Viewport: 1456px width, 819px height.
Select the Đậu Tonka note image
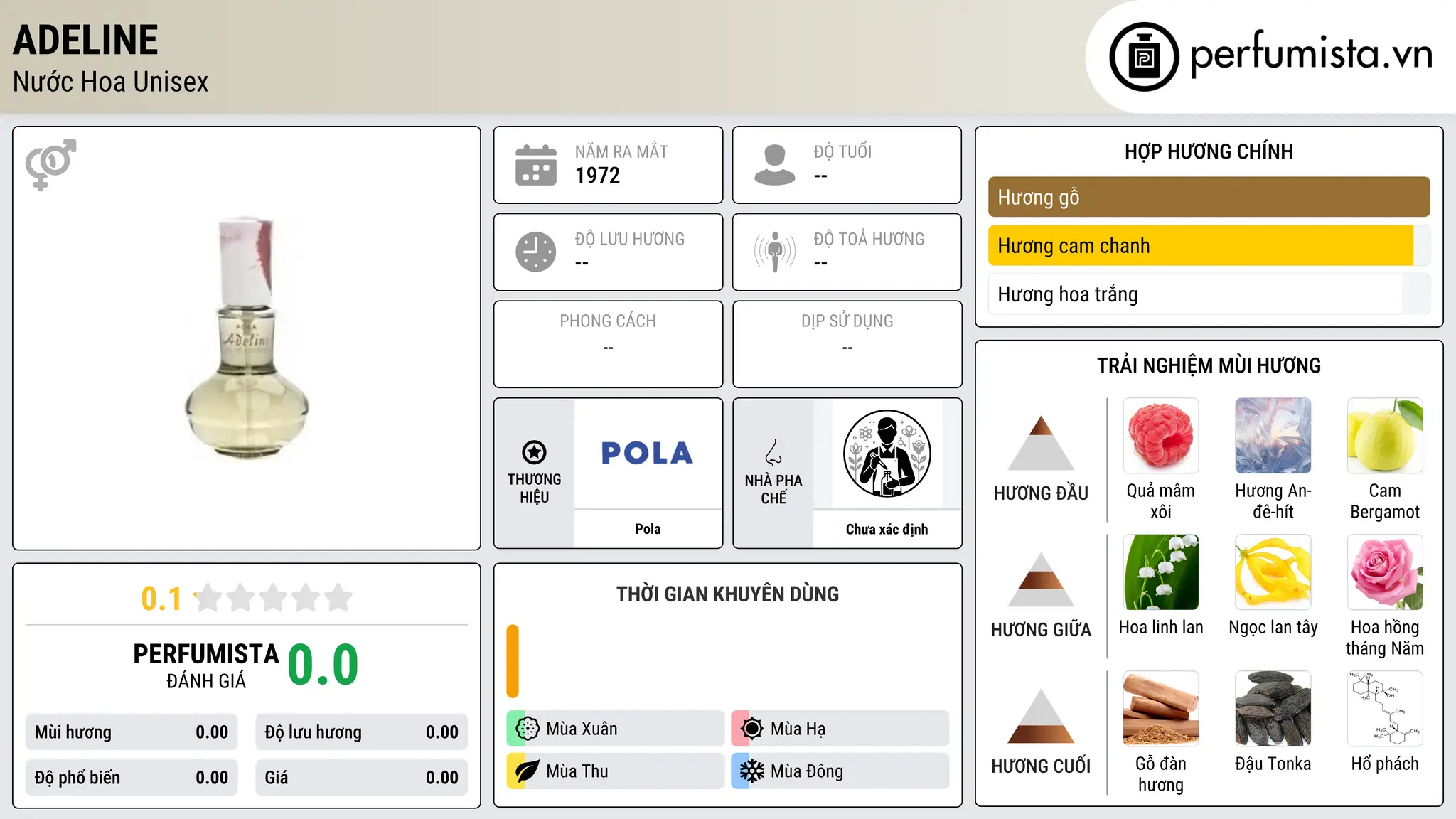[1273, 709]
